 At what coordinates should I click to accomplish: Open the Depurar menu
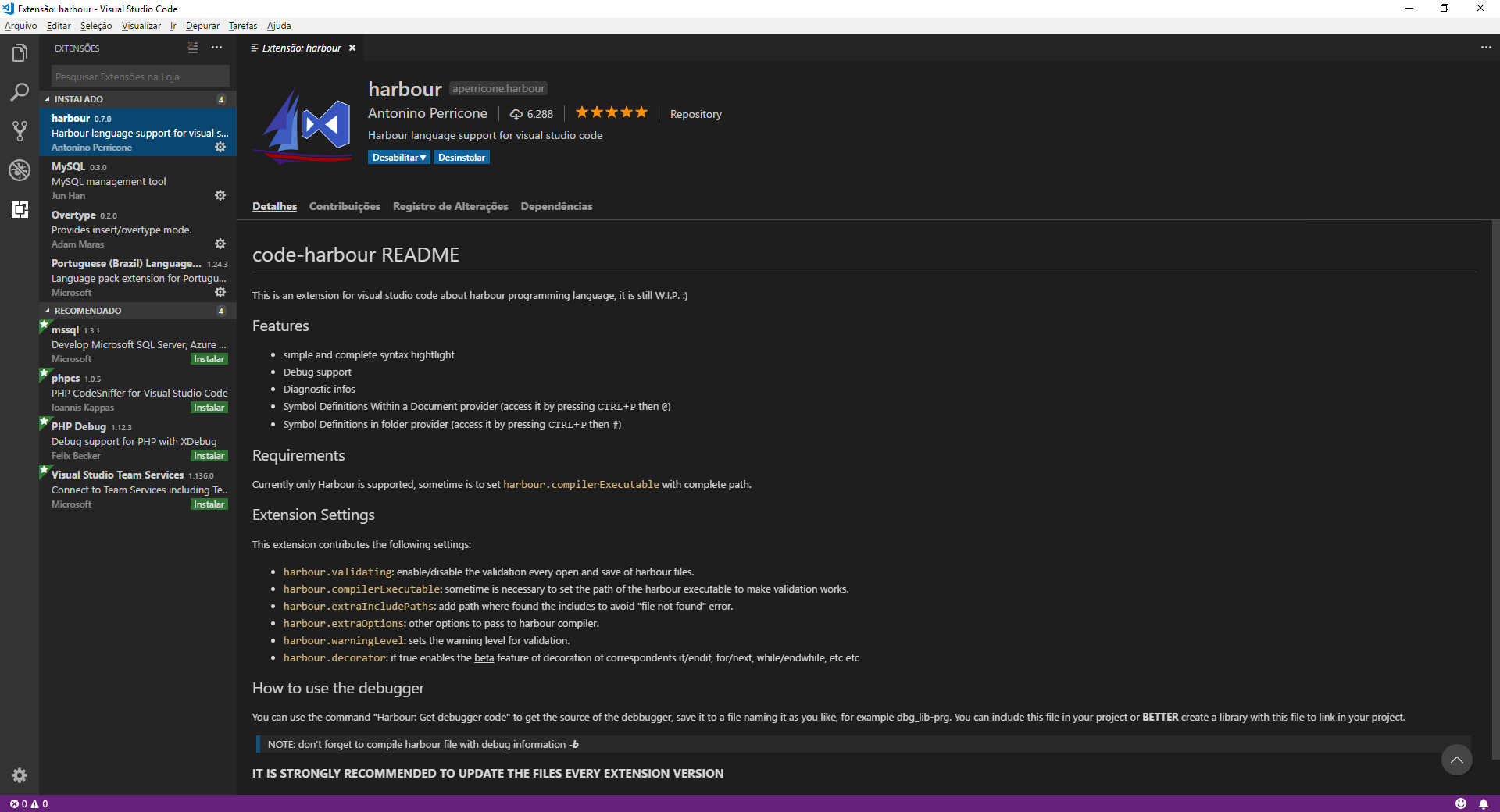[x=202, y=26]
